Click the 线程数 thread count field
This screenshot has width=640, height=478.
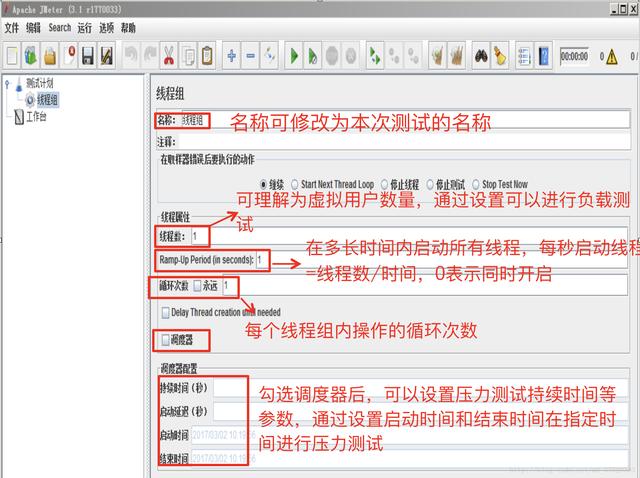tap(409, 236)
